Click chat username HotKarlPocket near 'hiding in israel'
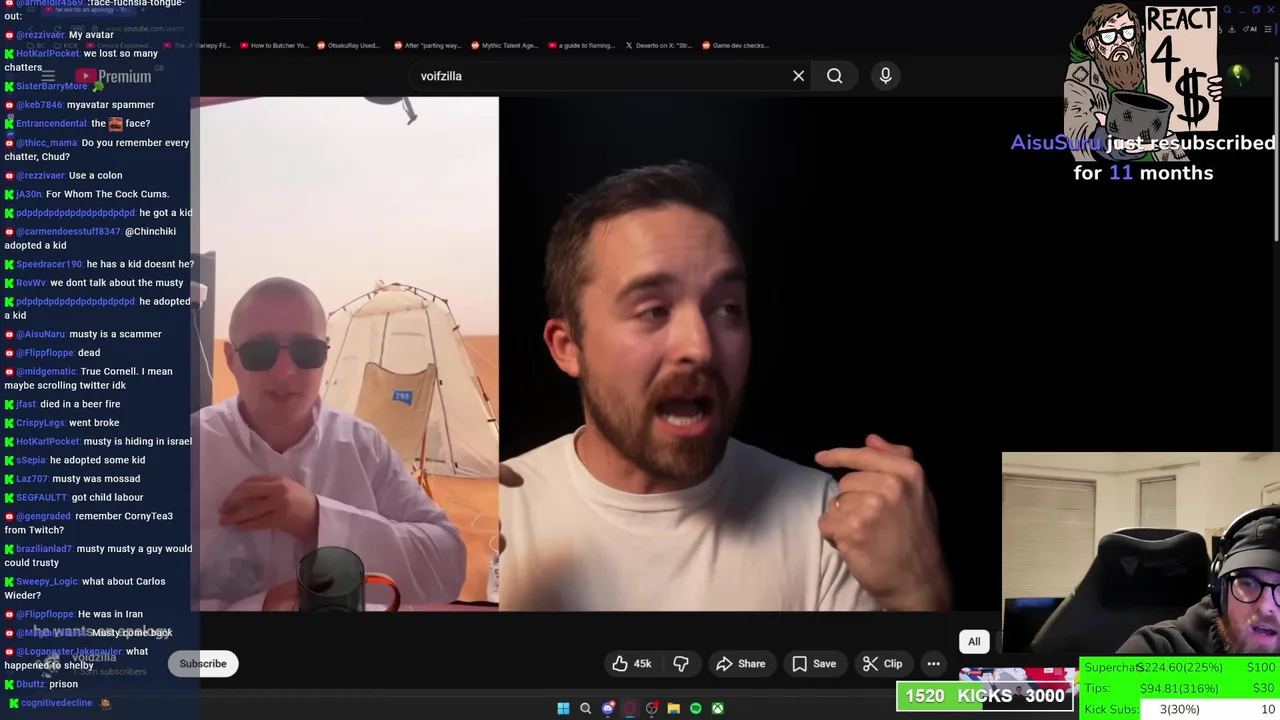Viewport: 1280px width, 720px height. click(x=47, y=441)
